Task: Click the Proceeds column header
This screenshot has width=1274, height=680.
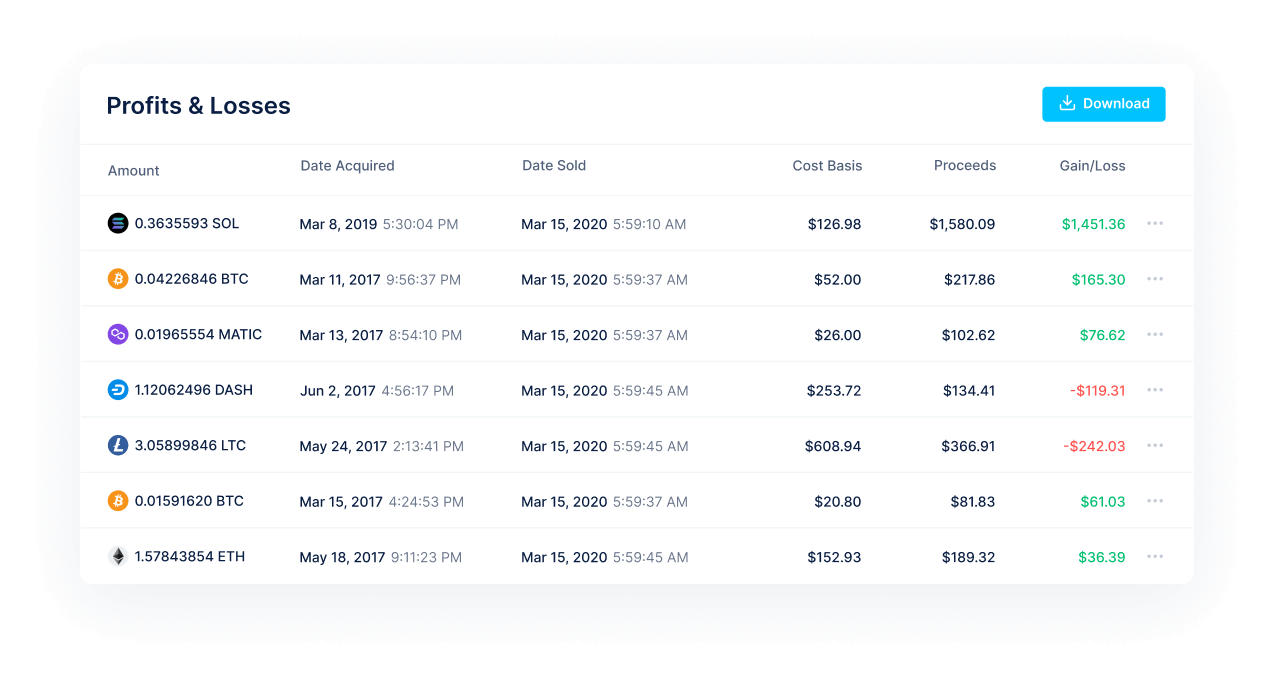Action: [964, 166]
